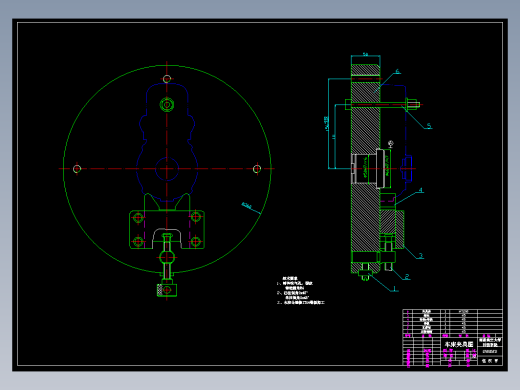
Task: Pick the center bore circle of workpiece
Action: [167, 169]
